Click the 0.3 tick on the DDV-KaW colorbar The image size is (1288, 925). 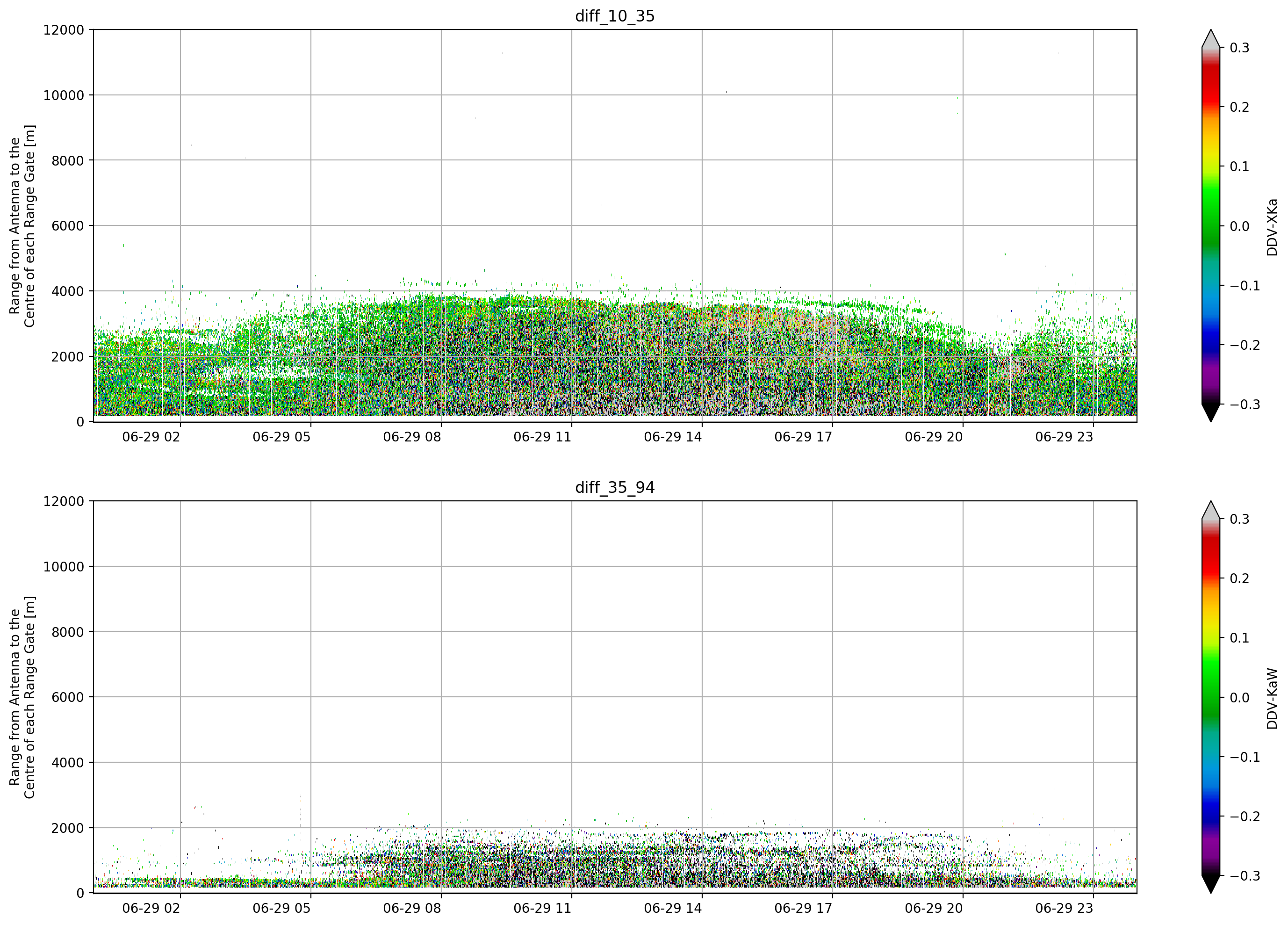pyautogui.click(x=1240, y=519)
